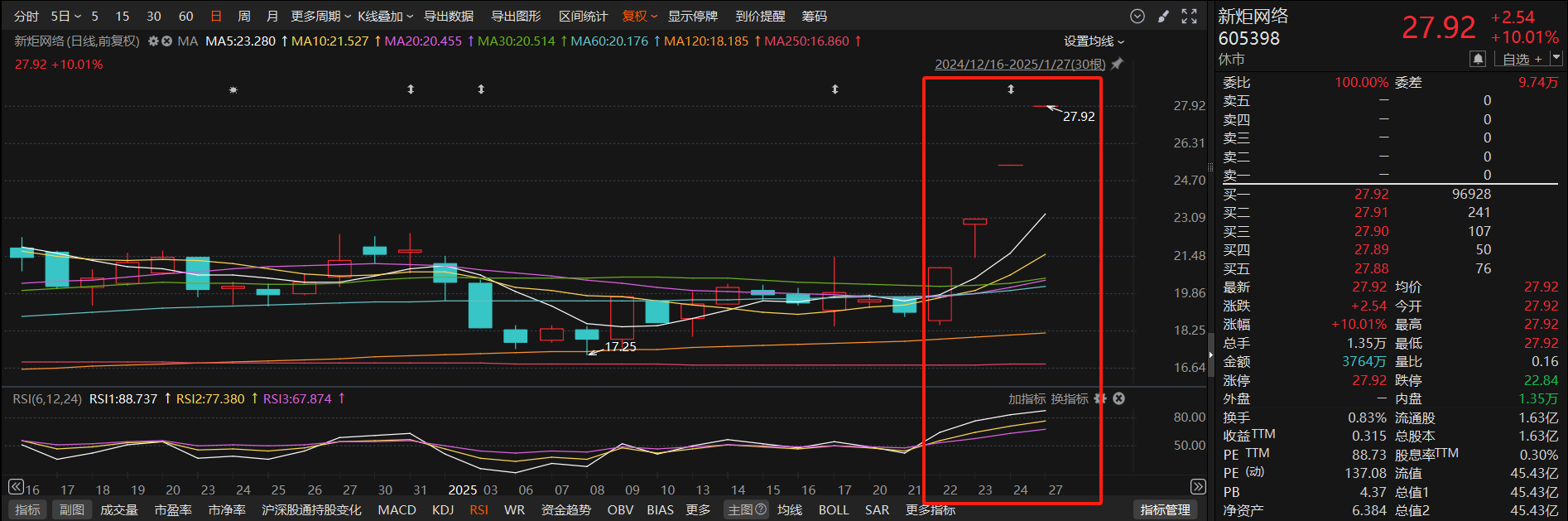Click the circled down-arrow icon in toolbar
Viewport: 1568px width, 521px height.
click(1138, 17)
